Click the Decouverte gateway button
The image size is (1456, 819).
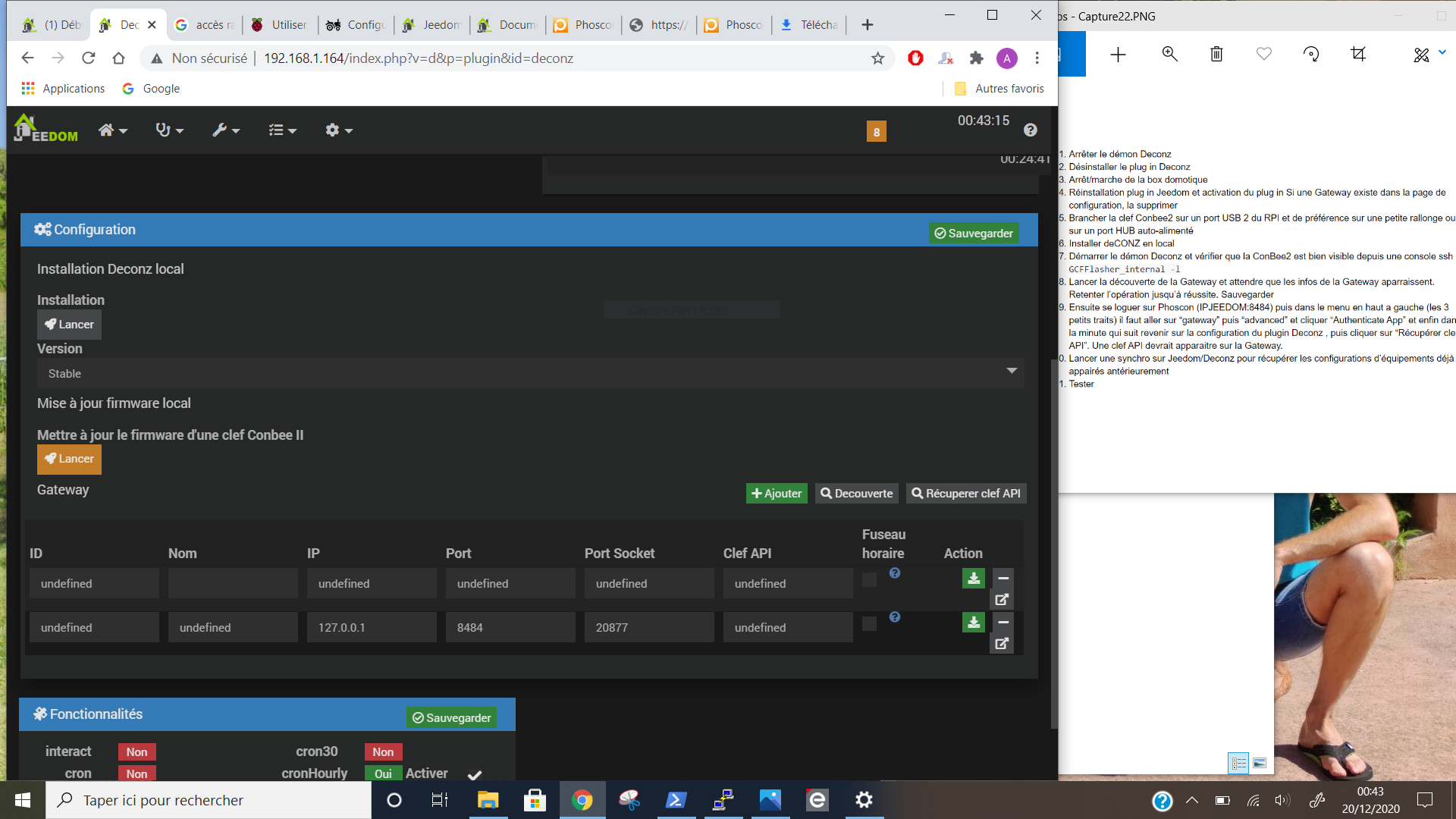click(857, 494)
